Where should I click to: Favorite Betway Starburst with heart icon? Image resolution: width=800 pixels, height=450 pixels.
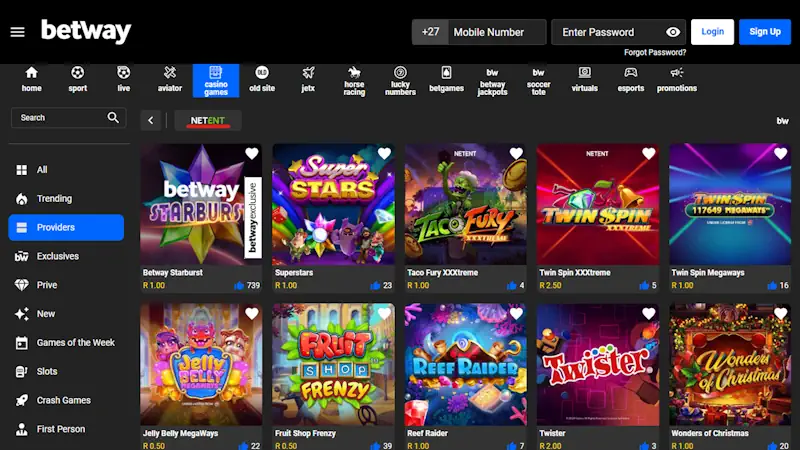click(252, 154)
